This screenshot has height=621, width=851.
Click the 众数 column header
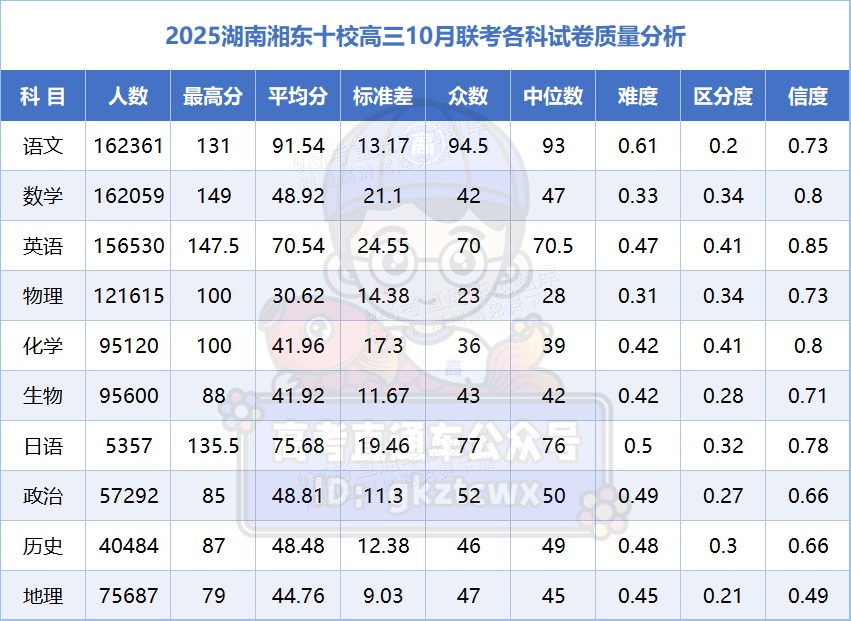468,96
